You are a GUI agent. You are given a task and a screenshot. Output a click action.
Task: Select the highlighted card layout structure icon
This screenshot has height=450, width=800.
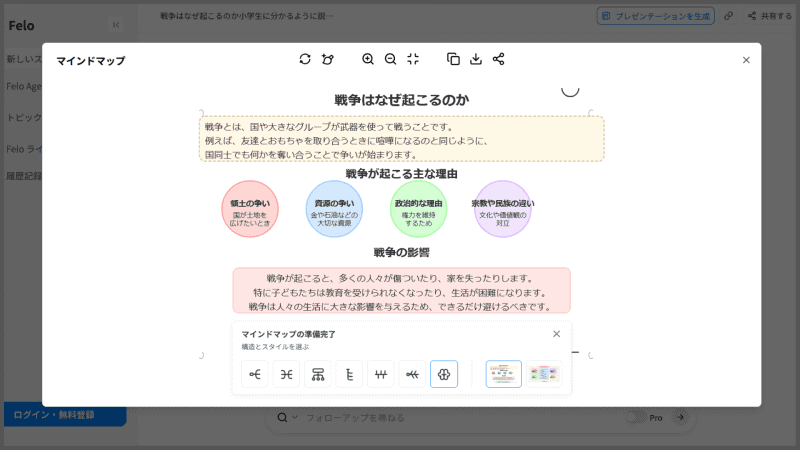[444, 374]
